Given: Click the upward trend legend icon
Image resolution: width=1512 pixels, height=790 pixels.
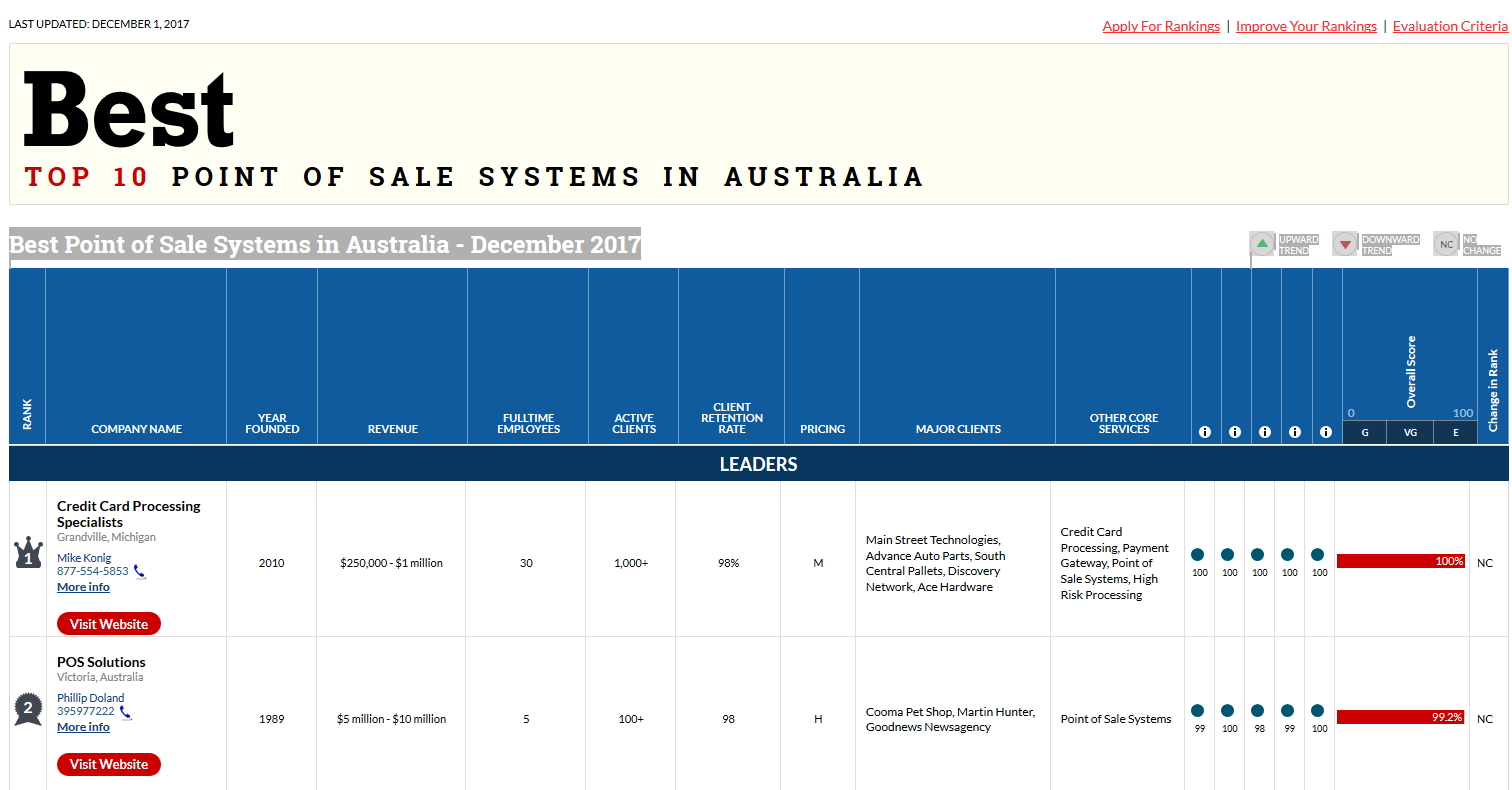Looking at the screenshot, I should coord(1262,244).
